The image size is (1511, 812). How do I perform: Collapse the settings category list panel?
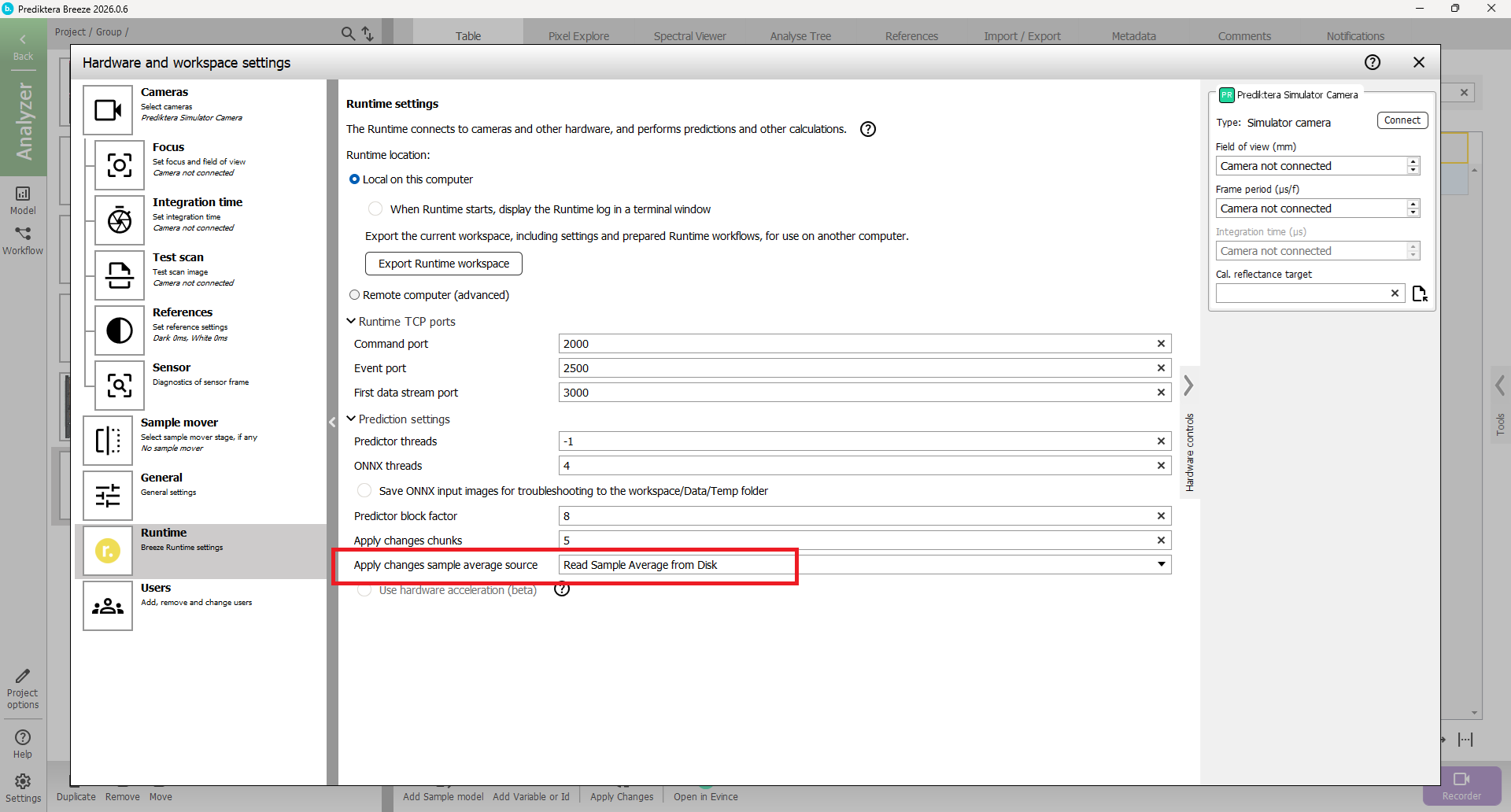pos(332,422)
